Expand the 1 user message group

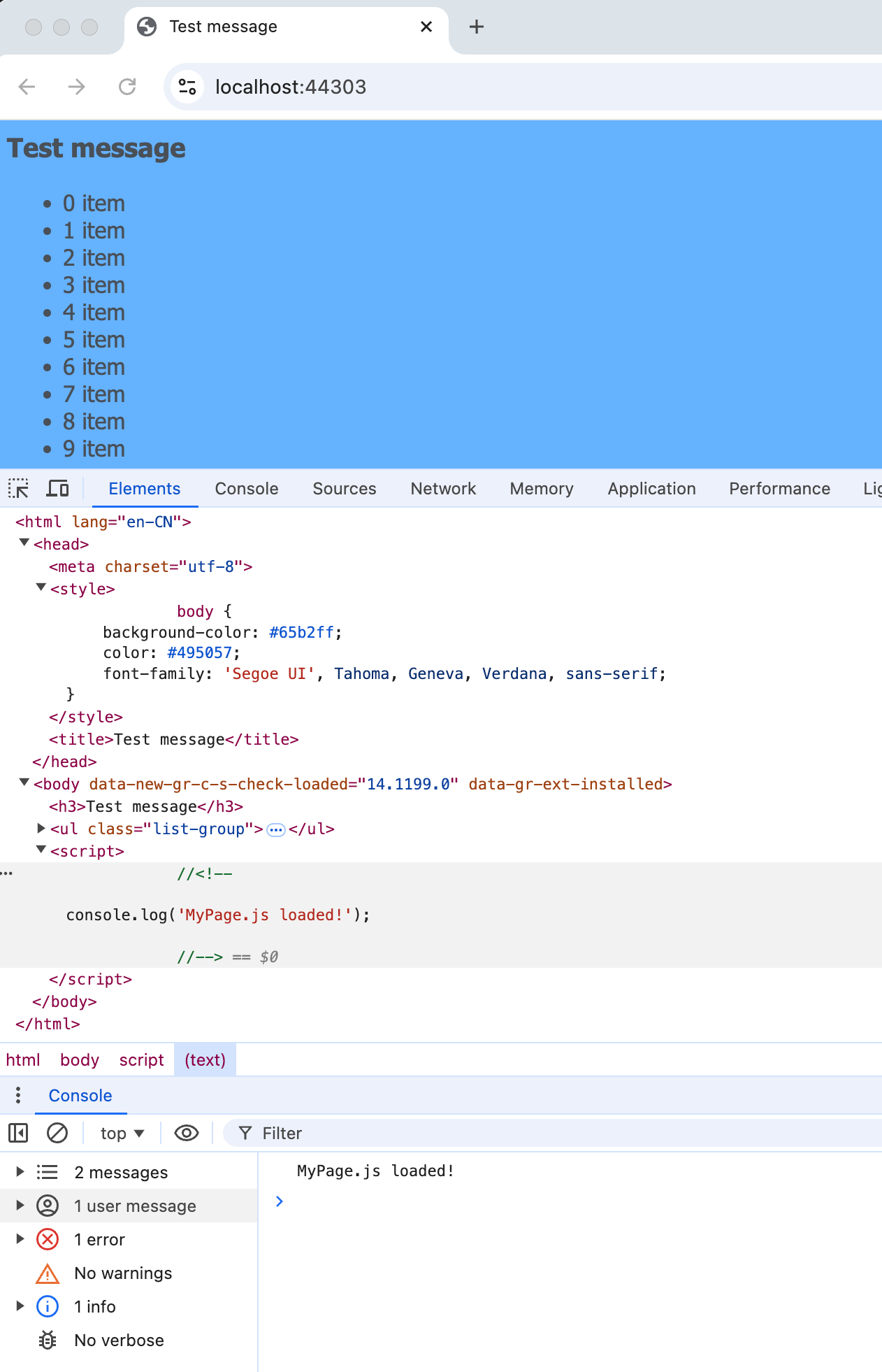(20, 1206)
